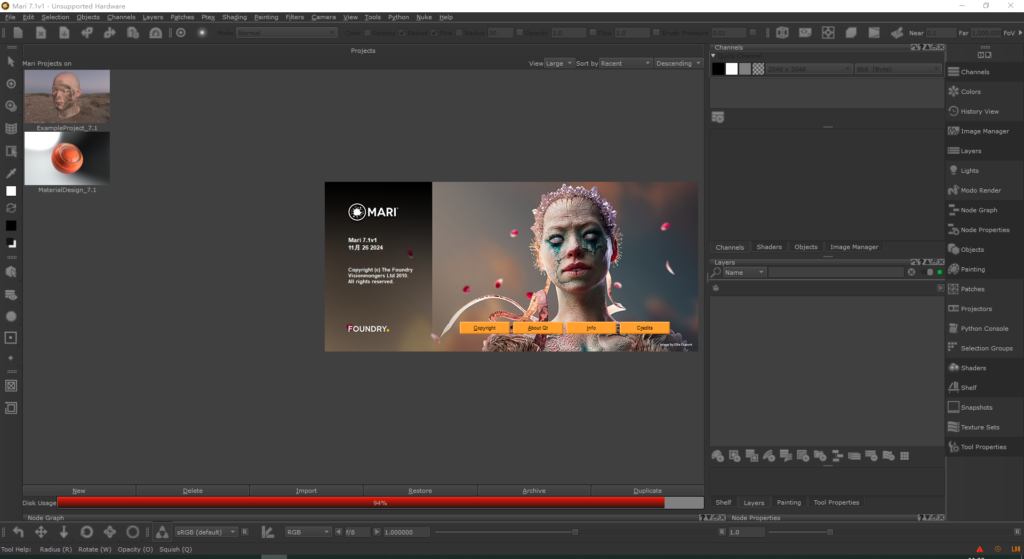This screenshot has height=559, width=1024.
Task: Toggle the checkbox left of Opacity 1.0 field
Action: (520, 33)
